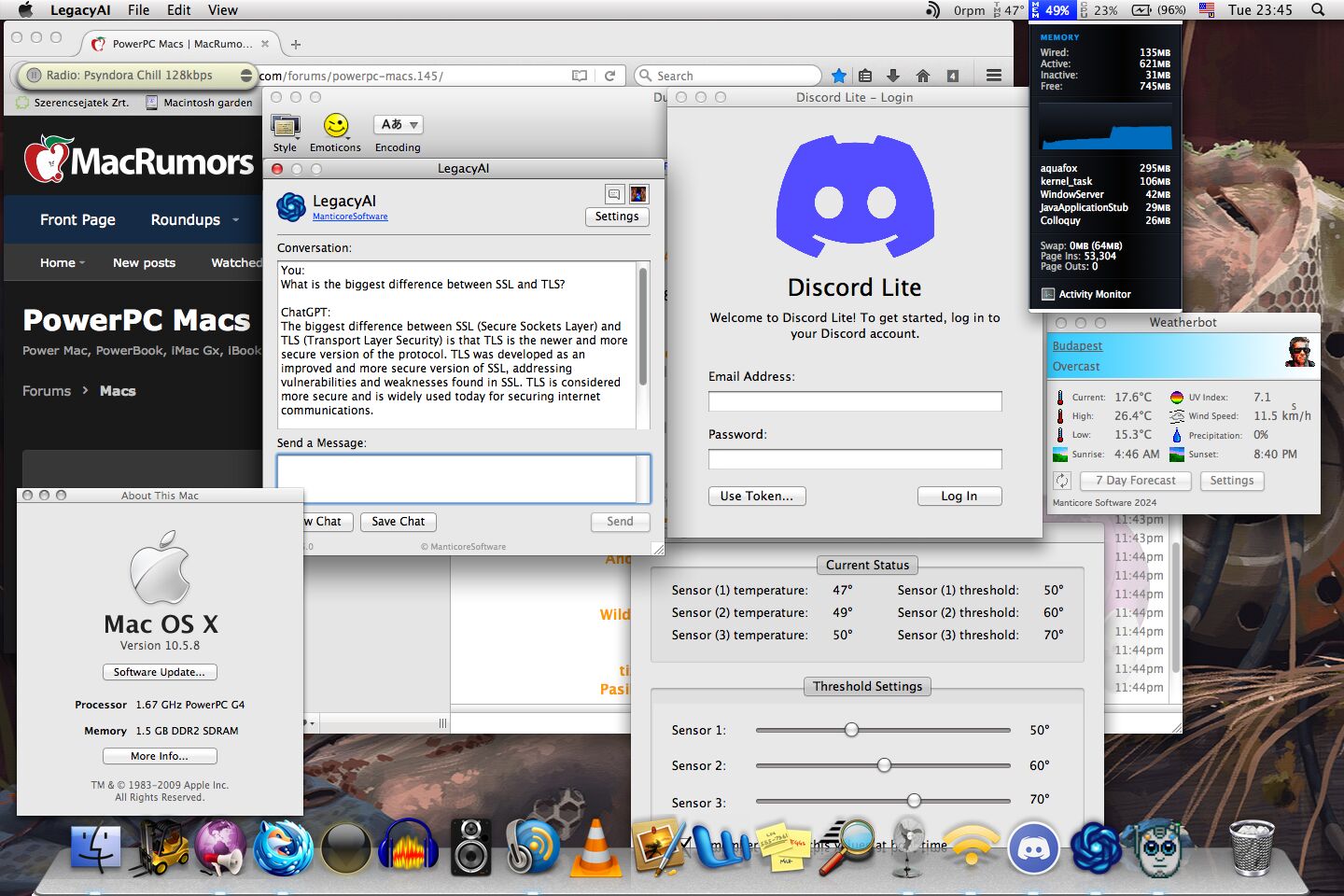Image resolution: width=1344 pixels, height=896 pixels.
Task: Click Password field in Discord Lite
Action: click(855, 459)
